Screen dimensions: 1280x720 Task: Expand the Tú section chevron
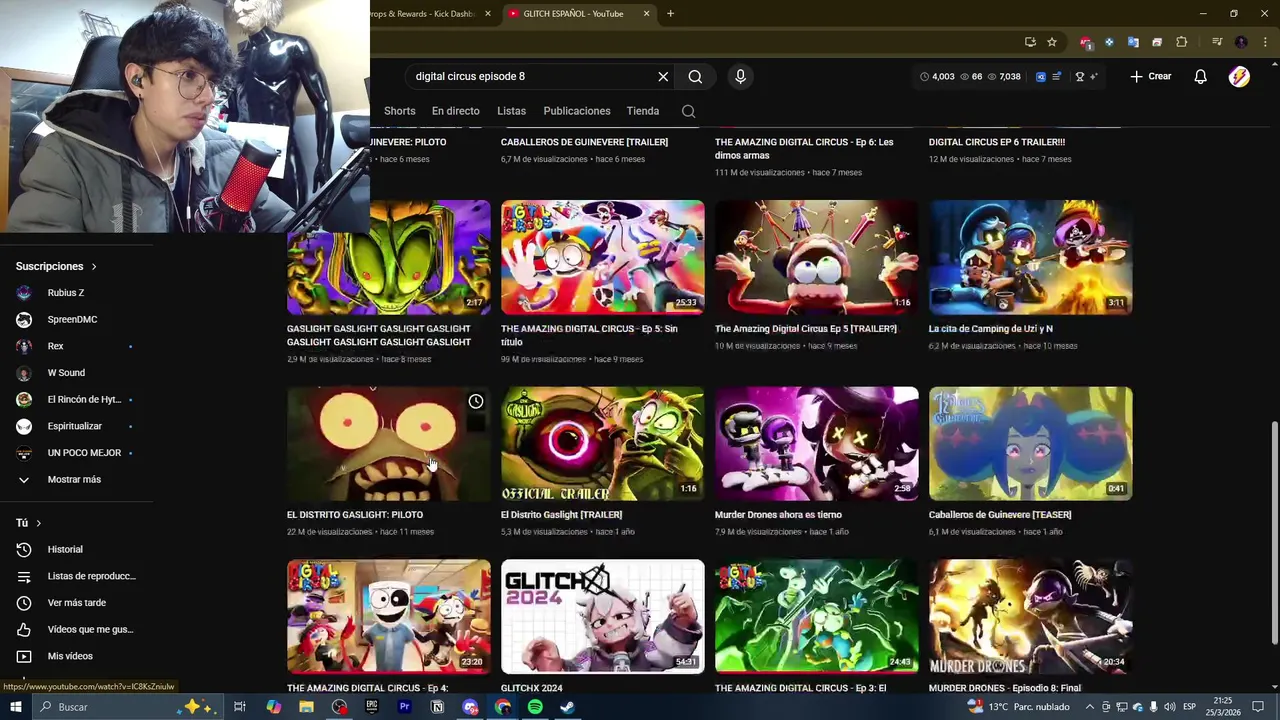(x=38, y=523)
